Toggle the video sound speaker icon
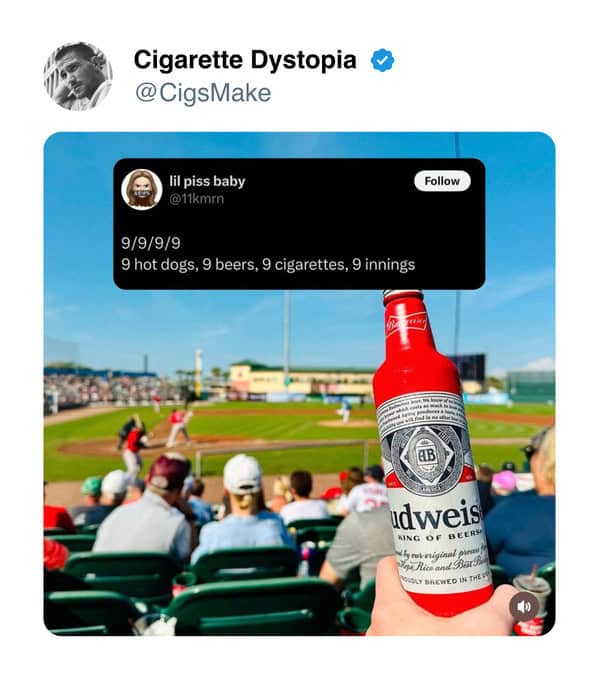 click(523, 607)
